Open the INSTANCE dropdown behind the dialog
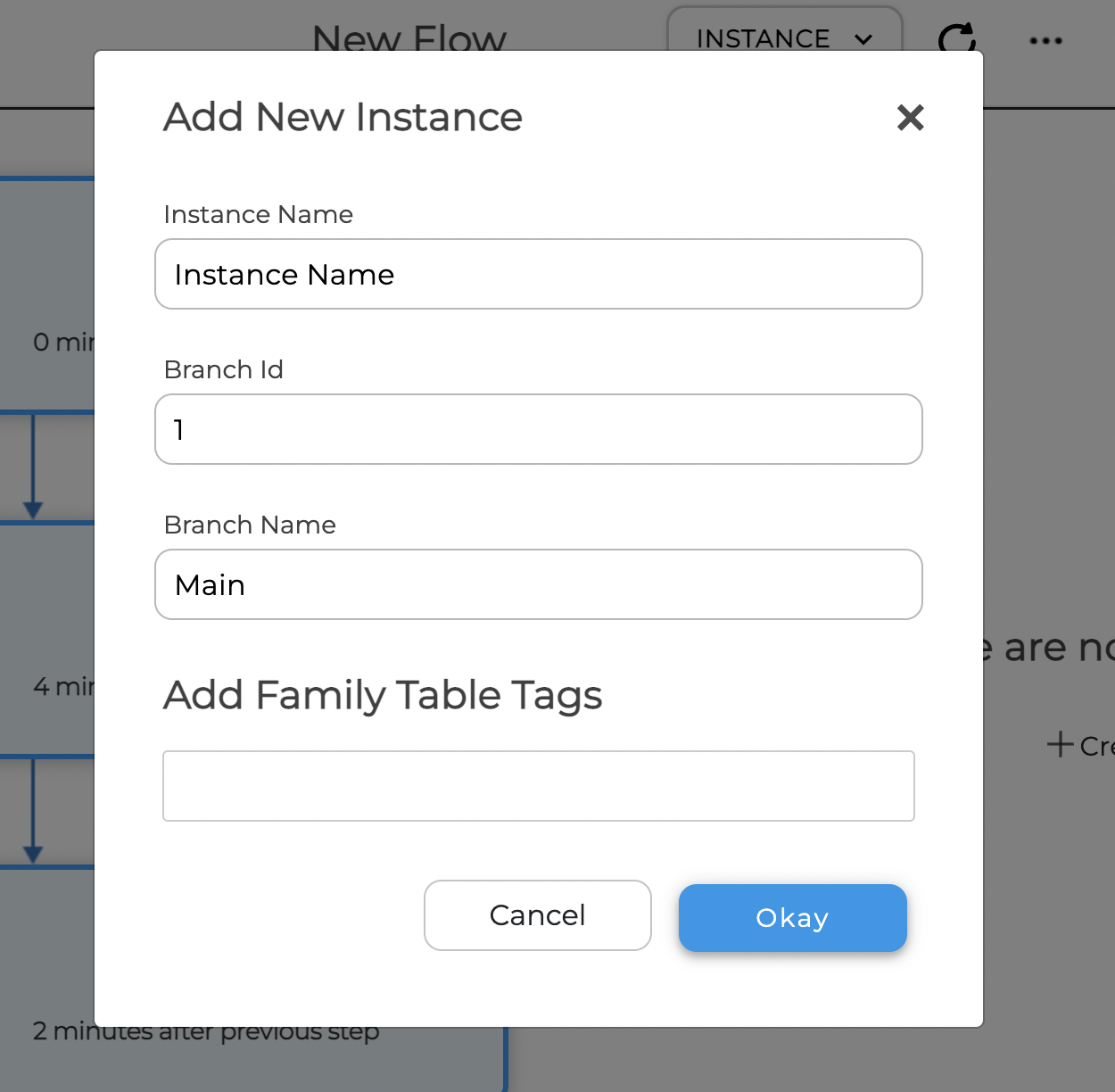The height and width of the screenshot is (1092, 1115). tap(785, 30)
